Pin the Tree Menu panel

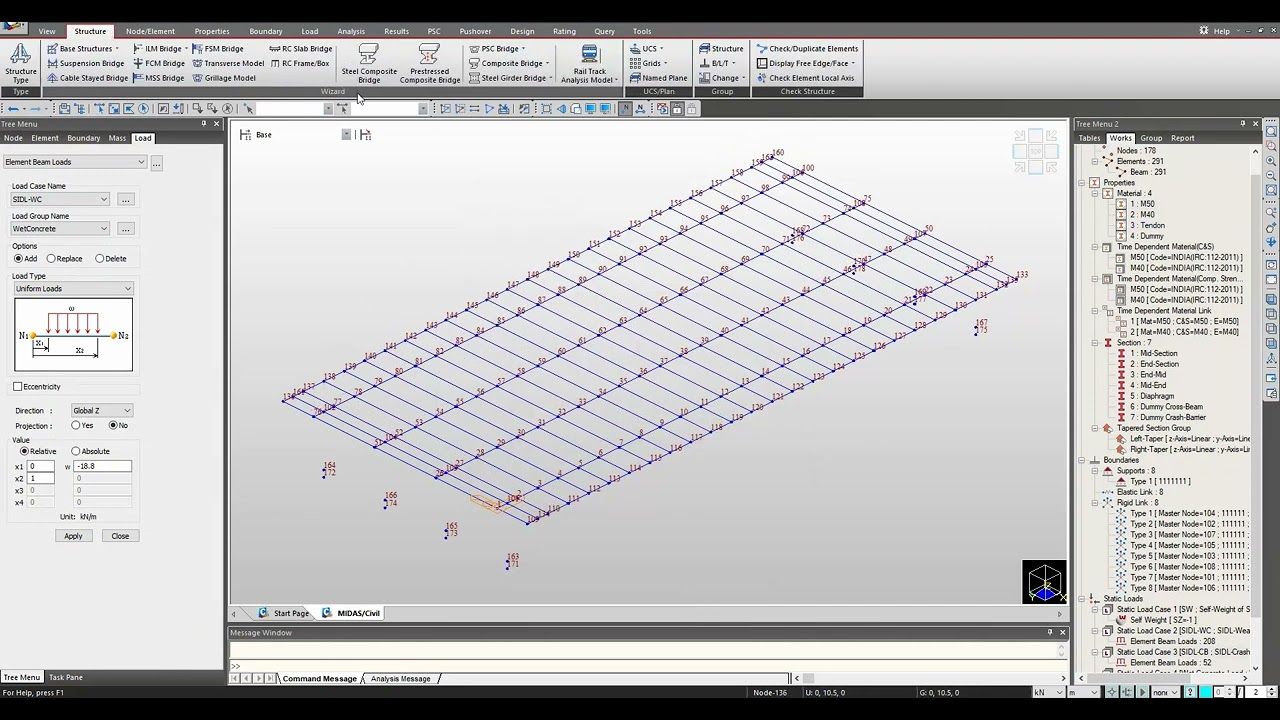204,124
